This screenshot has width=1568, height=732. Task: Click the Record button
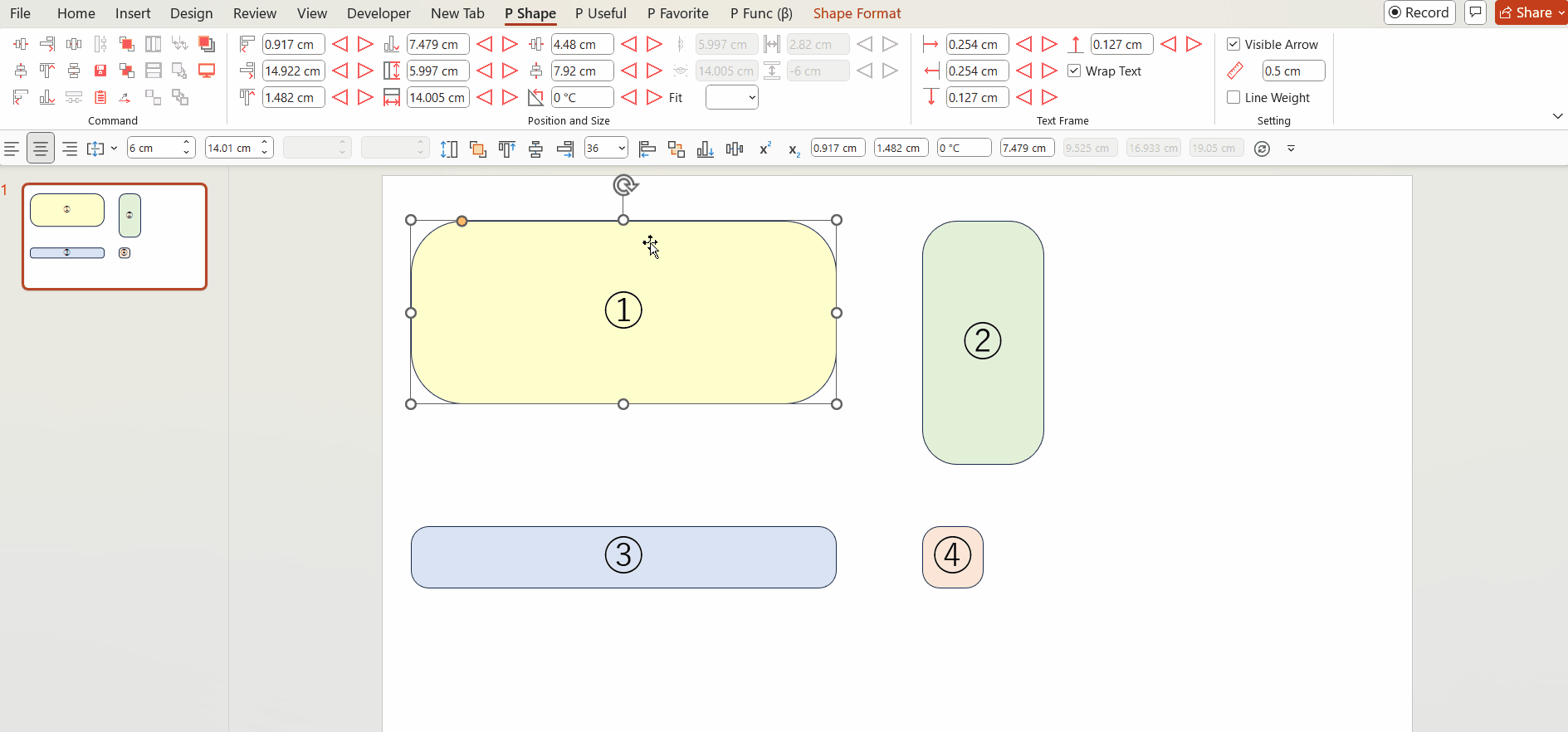[x=1419, y=12]
